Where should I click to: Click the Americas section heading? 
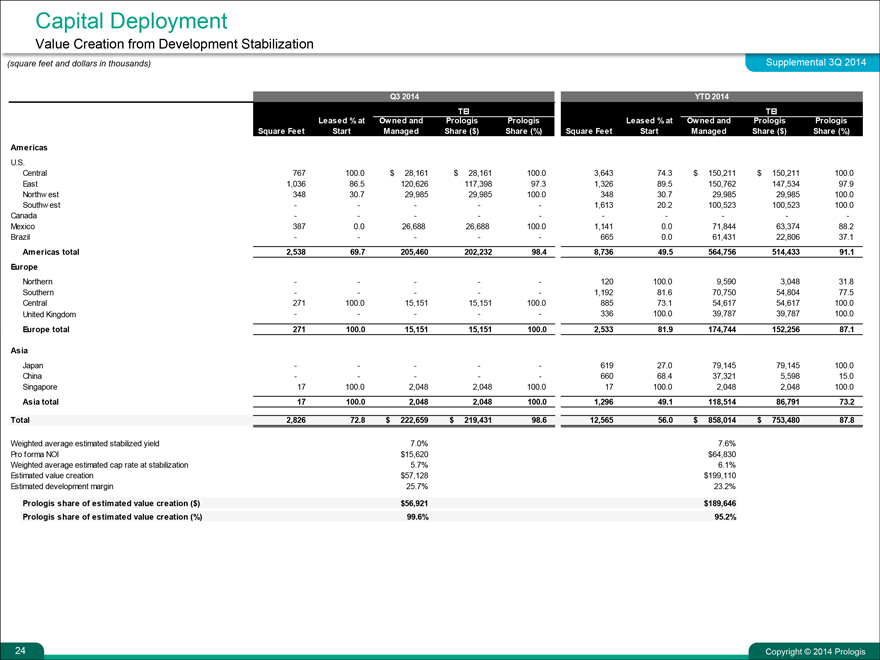(x=29, y=147)
